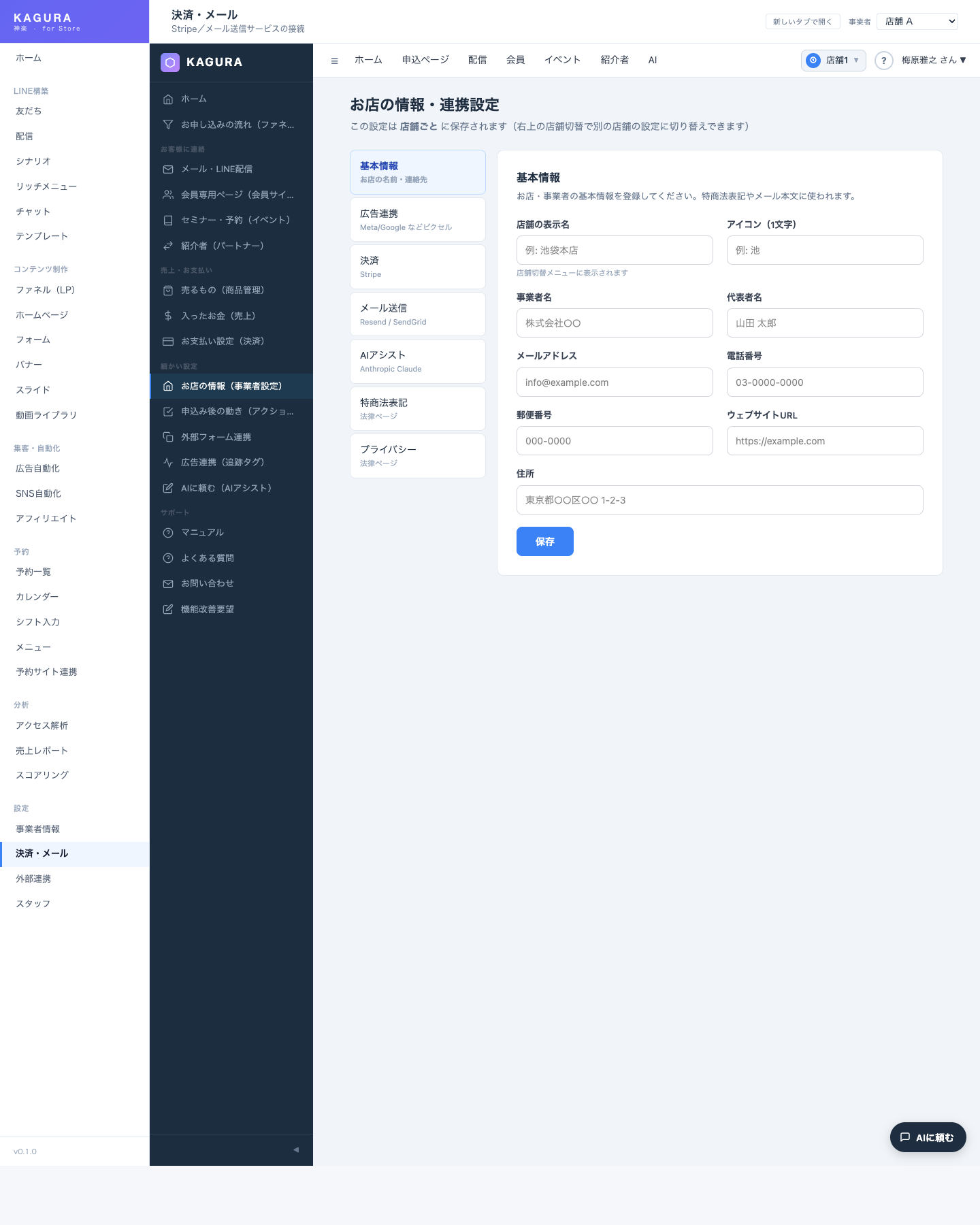This screenshot has height=1225, width=980.
Task: Click the KAGURA hexagon logo icon
Action: pyautogui.click(x=170, y=62)
